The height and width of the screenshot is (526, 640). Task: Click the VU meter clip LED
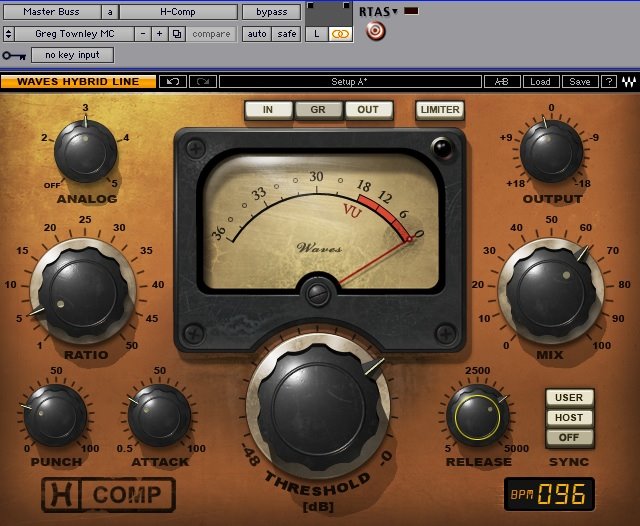coord(442,148)
